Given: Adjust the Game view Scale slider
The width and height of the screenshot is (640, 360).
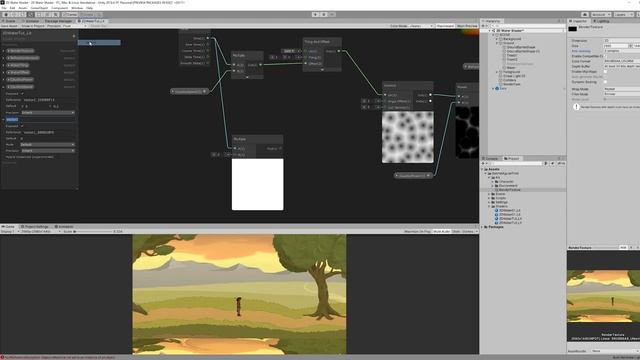Looking at the screenshot, I should pos(93,231).
